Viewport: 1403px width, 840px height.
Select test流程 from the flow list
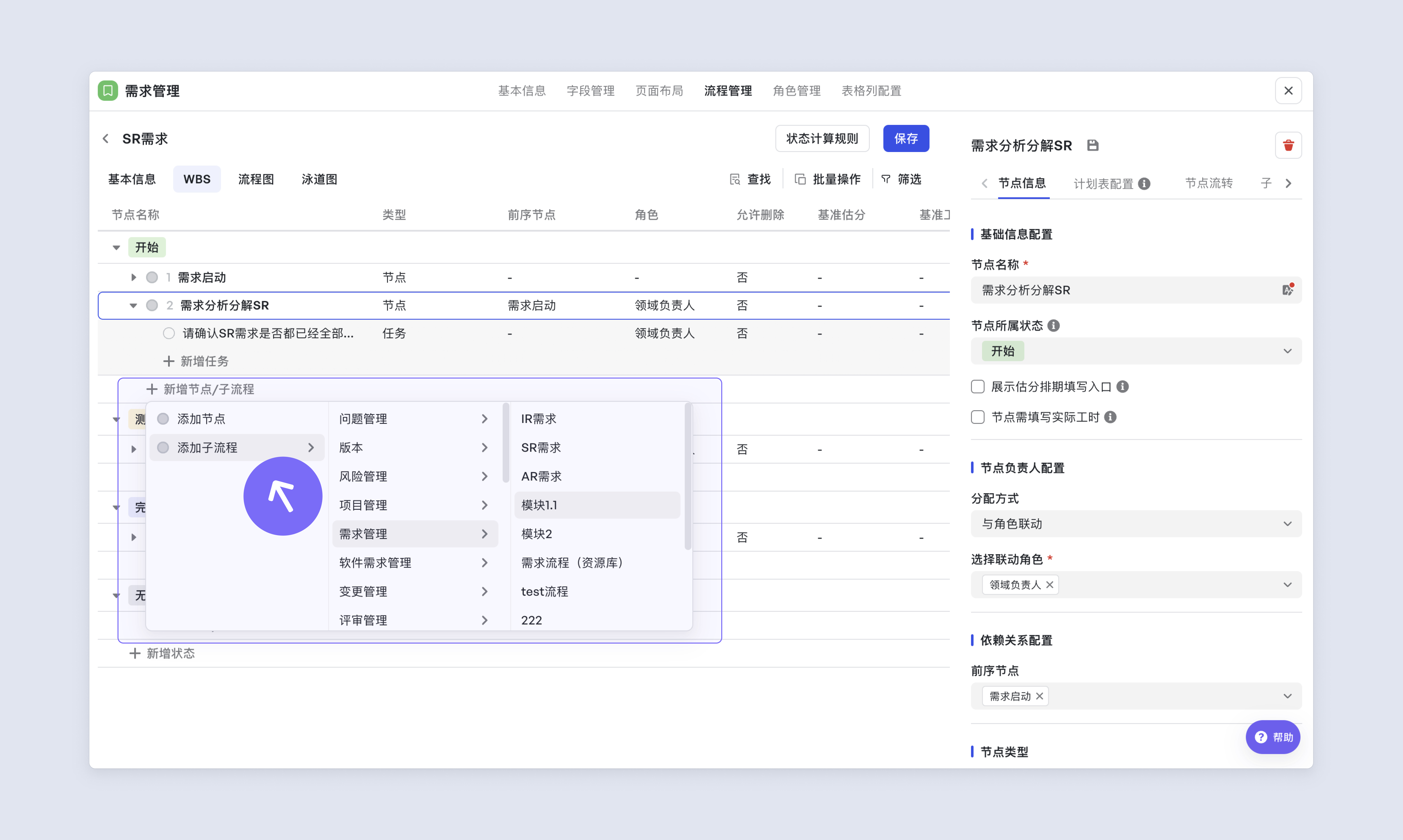[597, 592]
